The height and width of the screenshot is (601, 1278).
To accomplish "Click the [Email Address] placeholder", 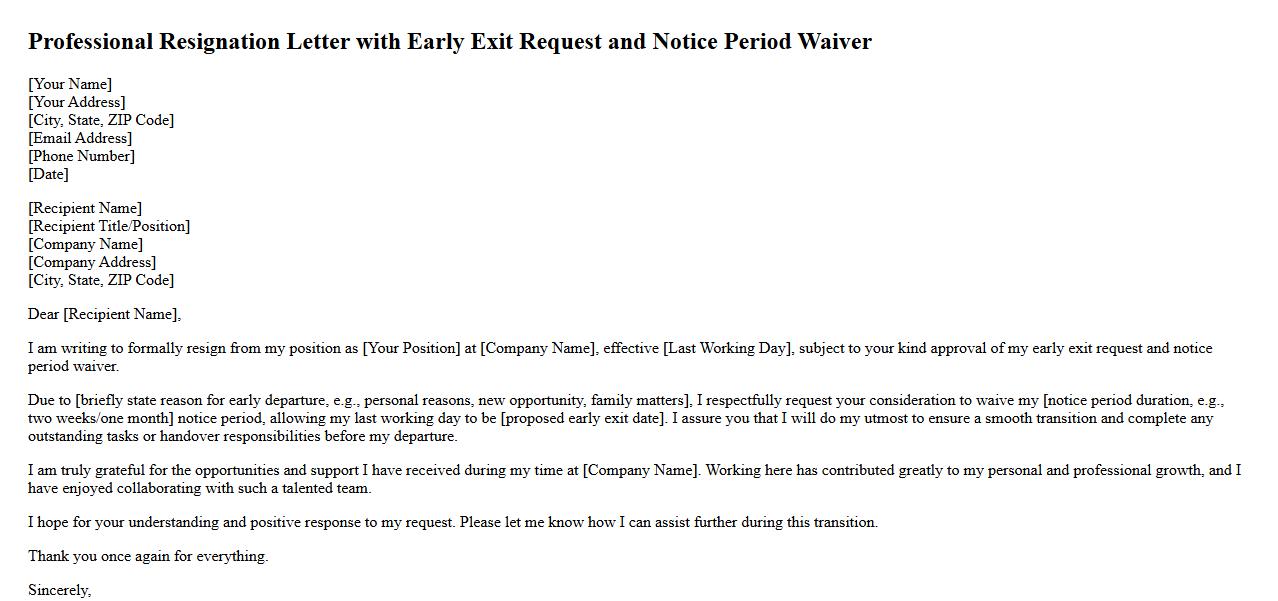I will pos(80,138).
